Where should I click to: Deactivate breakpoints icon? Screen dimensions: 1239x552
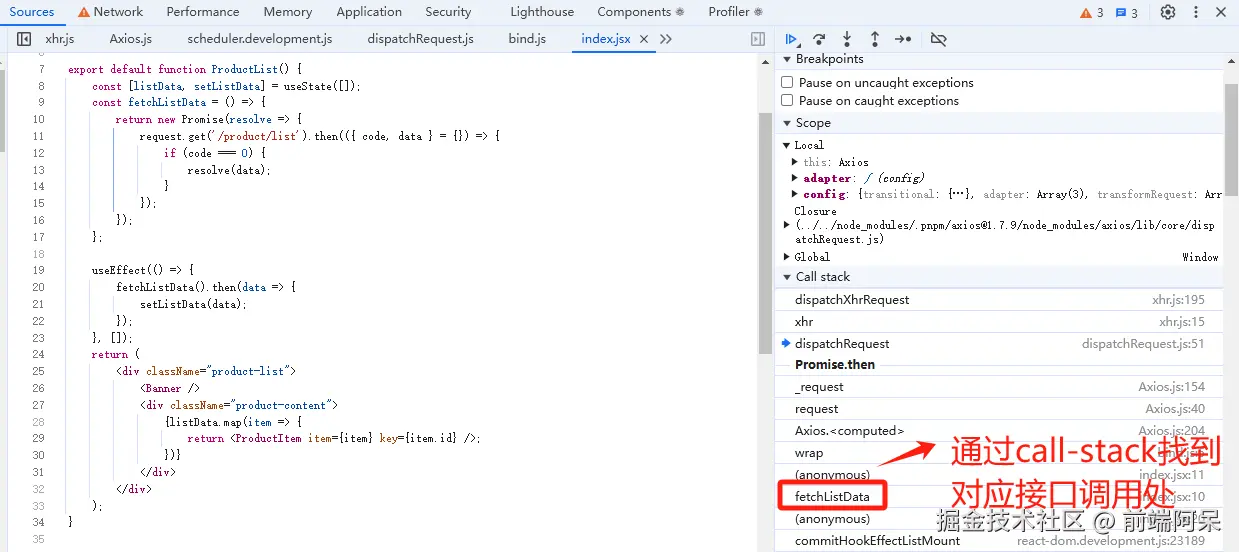[x=938, y=39]
